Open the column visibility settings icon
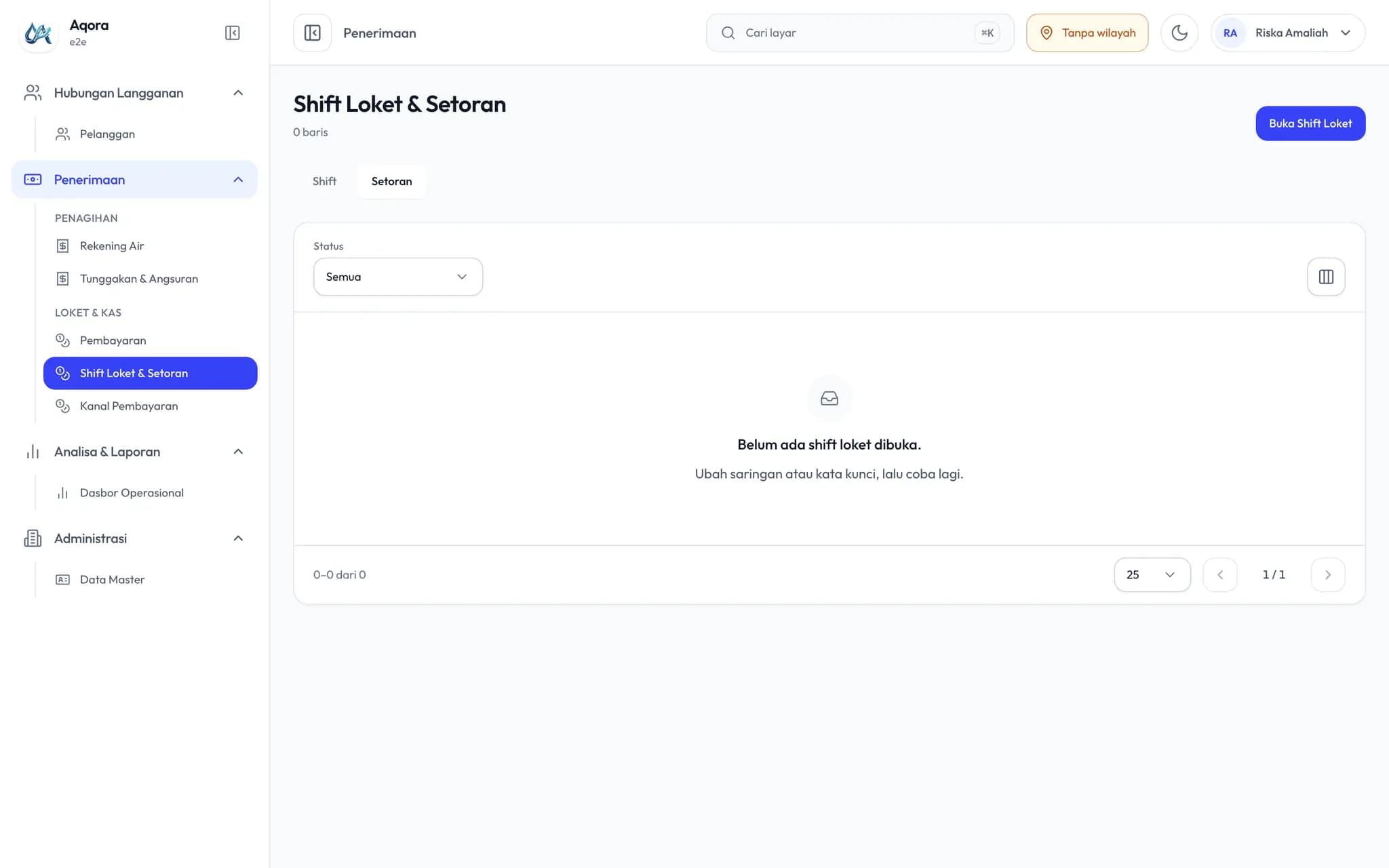Viewport: 1389px width, 868px height. 1326,277
